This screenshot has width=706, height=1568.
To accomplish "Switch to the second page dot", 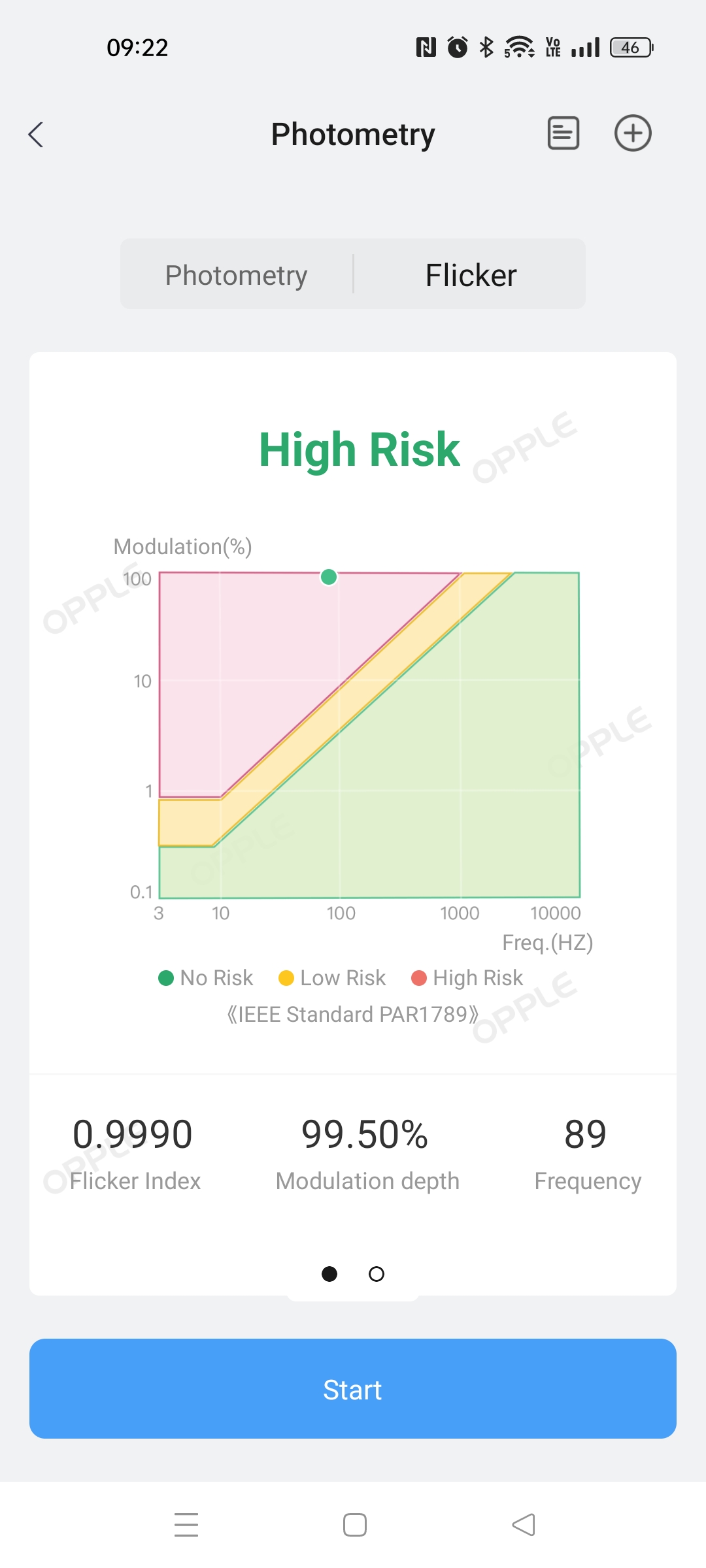I will [x=377, y=1273].
